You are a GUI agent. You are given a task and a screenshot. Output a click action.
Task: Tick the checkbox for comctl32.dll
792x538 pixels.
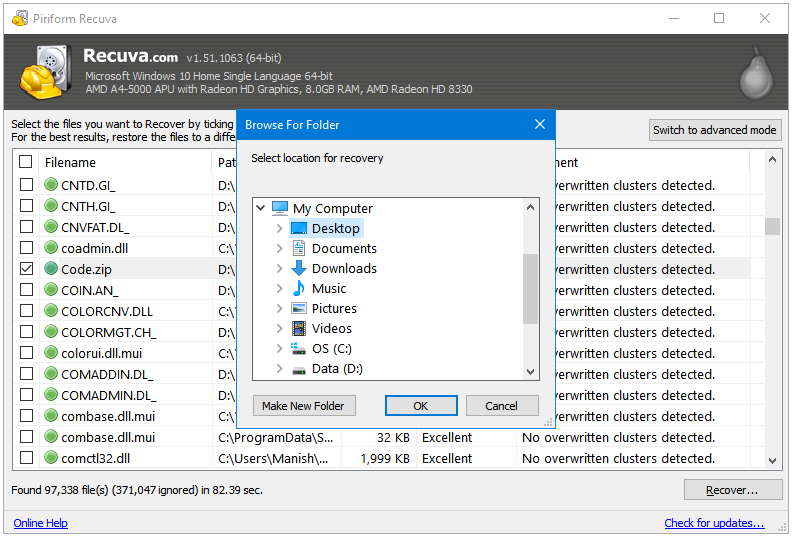[x=26, y=458]
